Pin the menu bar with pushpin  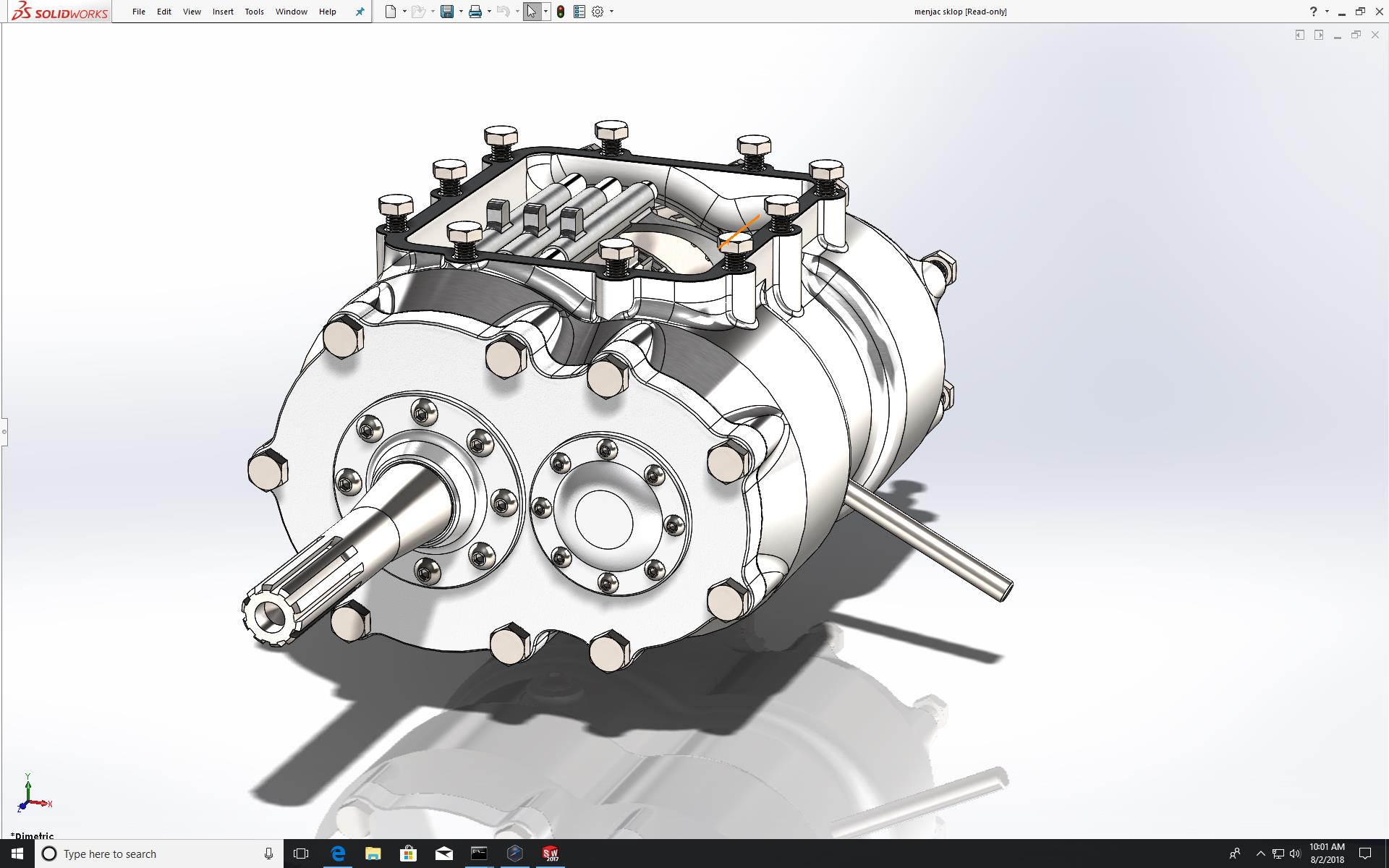coord(360,12)
